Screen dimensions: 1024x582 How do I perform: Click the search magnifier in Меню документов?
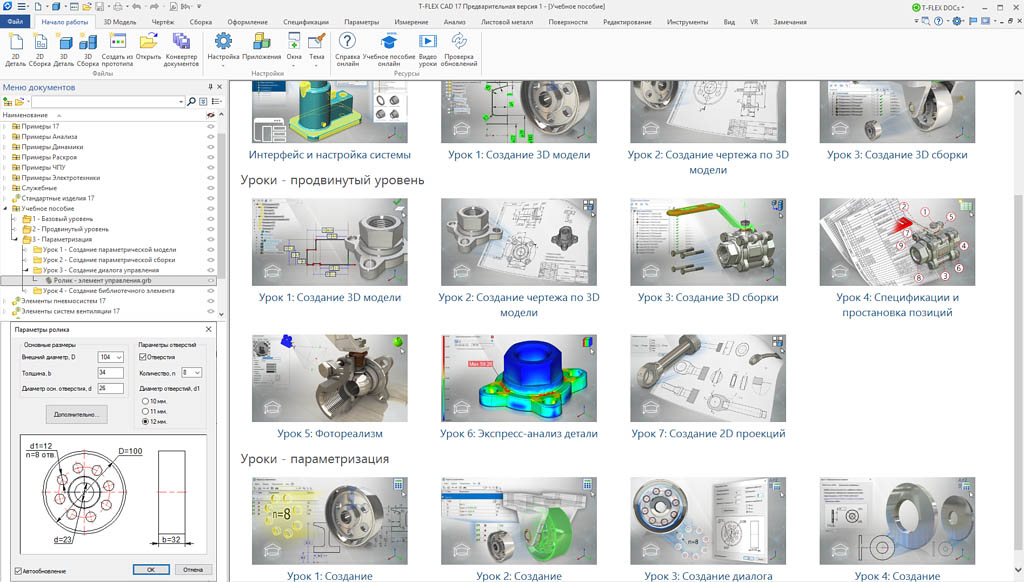(x=191, y=102)
